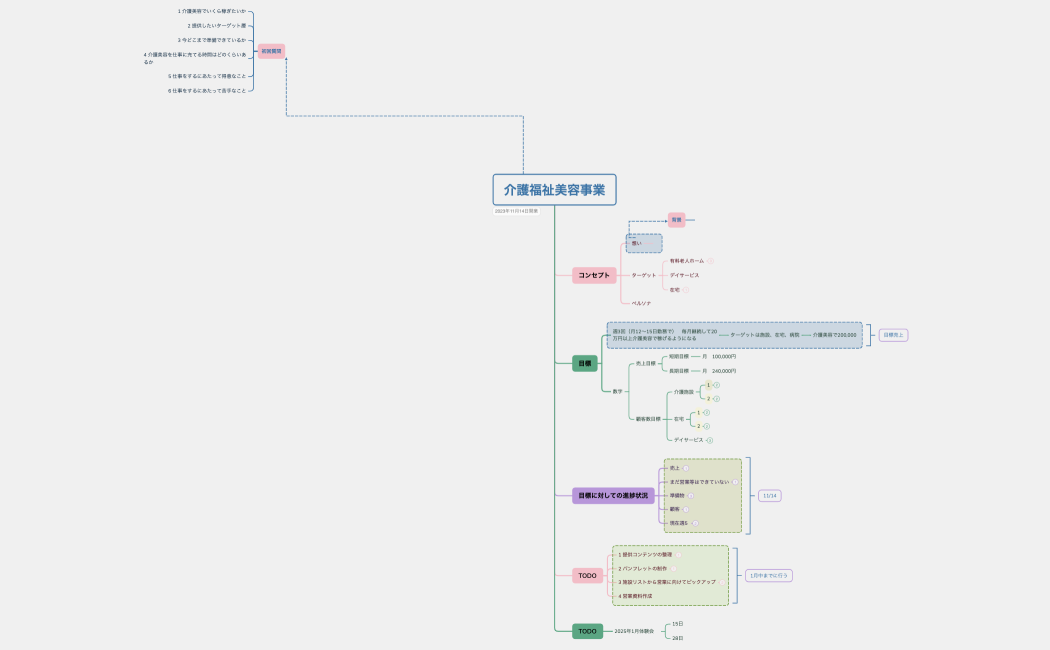Expand the collapsed デイサービス count under 顧客数目標
This screenshot has width=1050, height=650.
[710, 440]
